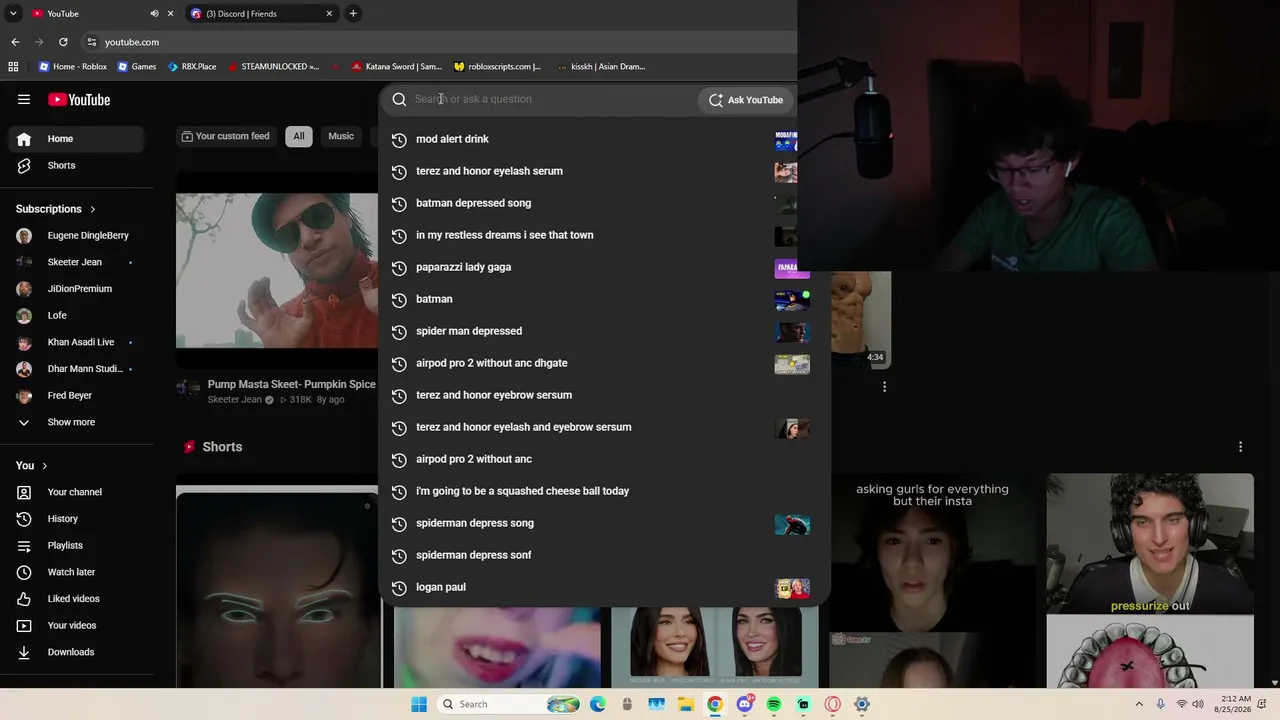The image size is (1280, 720).
Task: Open the kisskh Asian Drama bookmark
Action: 600,67
